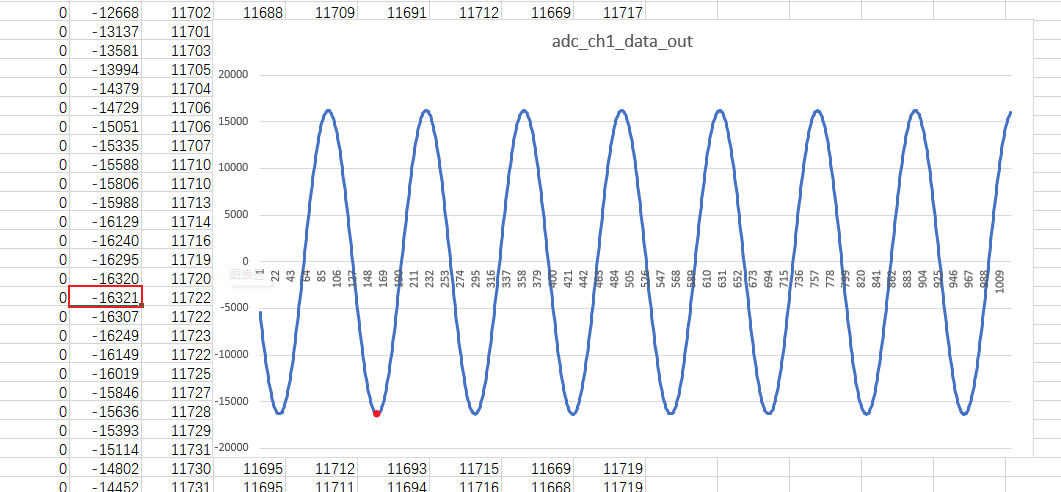The height and width of the screenshot is (492, 1061).
Task: Click the 10000 vertical axis label
Action: pyautogui.click(x=232, y=168)
